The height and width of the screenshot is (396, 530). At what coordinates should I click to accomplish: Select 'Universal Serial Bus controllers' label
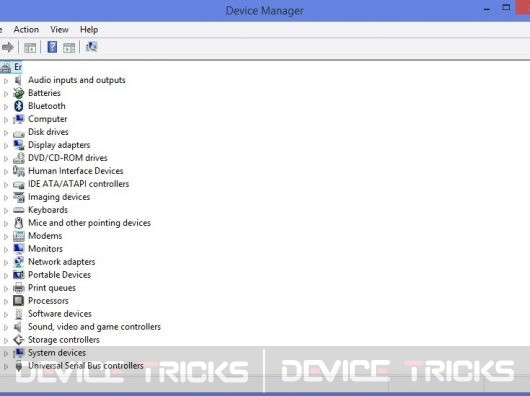click(x=86, y=366)
